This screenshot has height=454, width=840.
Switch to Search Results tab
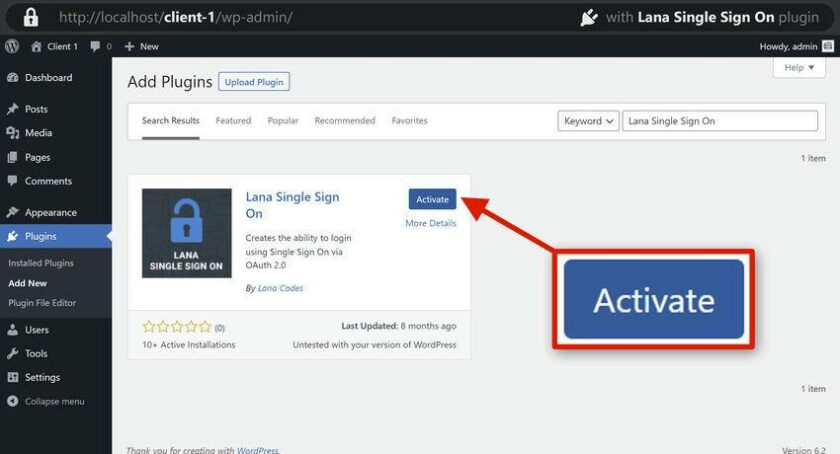(170, 121)
